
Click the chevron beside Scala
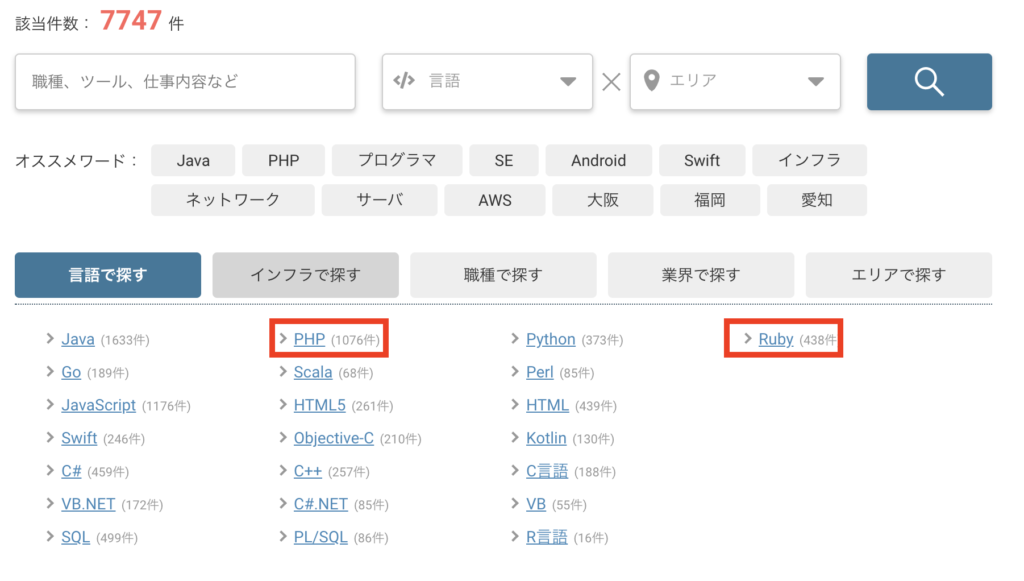click(283, 371)
